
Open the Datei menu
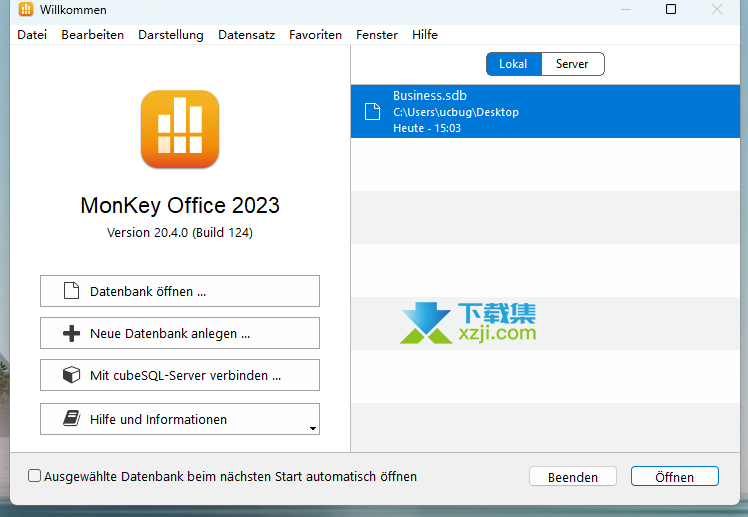32,35
